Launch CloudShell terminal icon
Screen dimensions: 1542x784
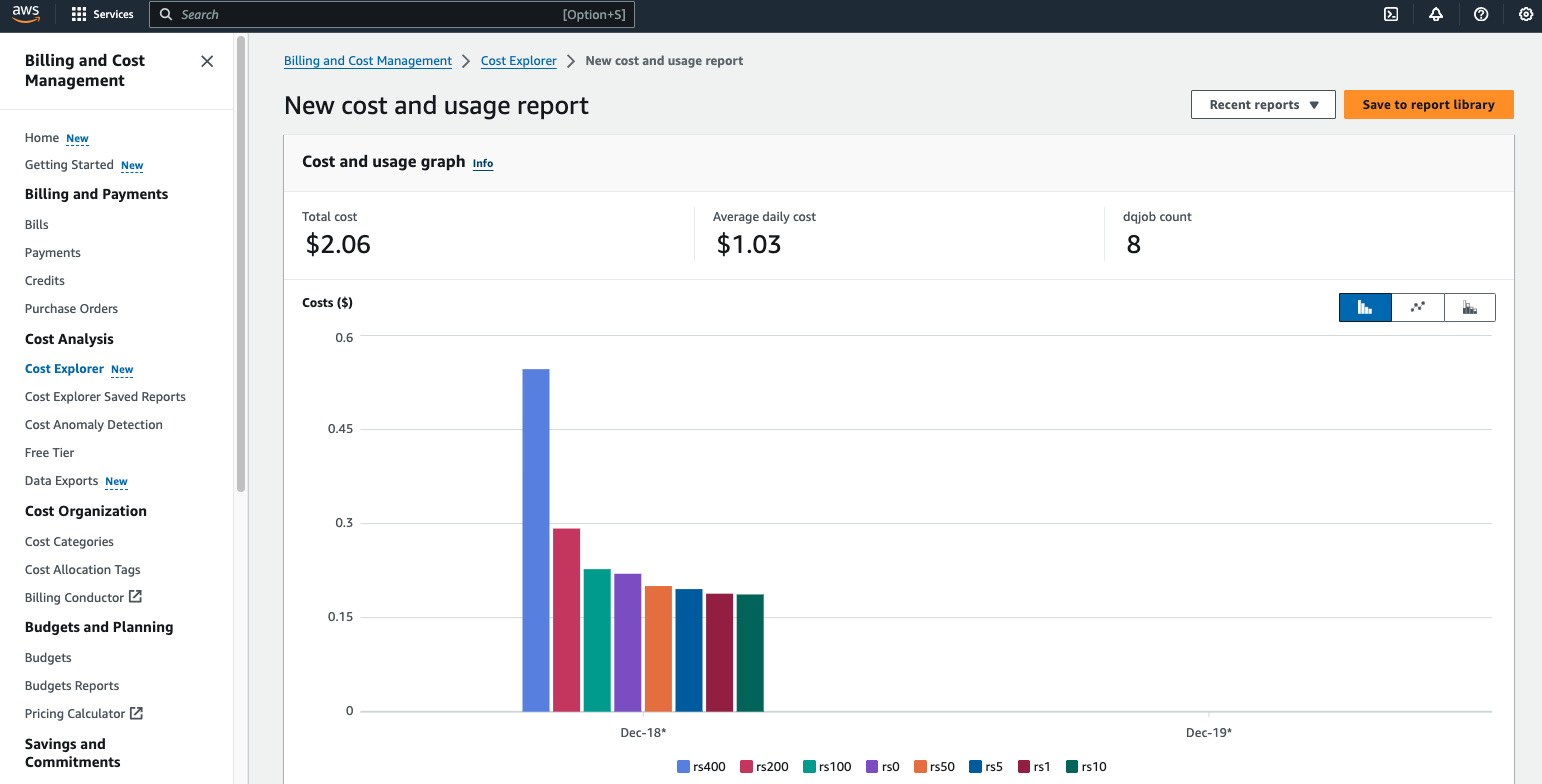(1391, 14)
